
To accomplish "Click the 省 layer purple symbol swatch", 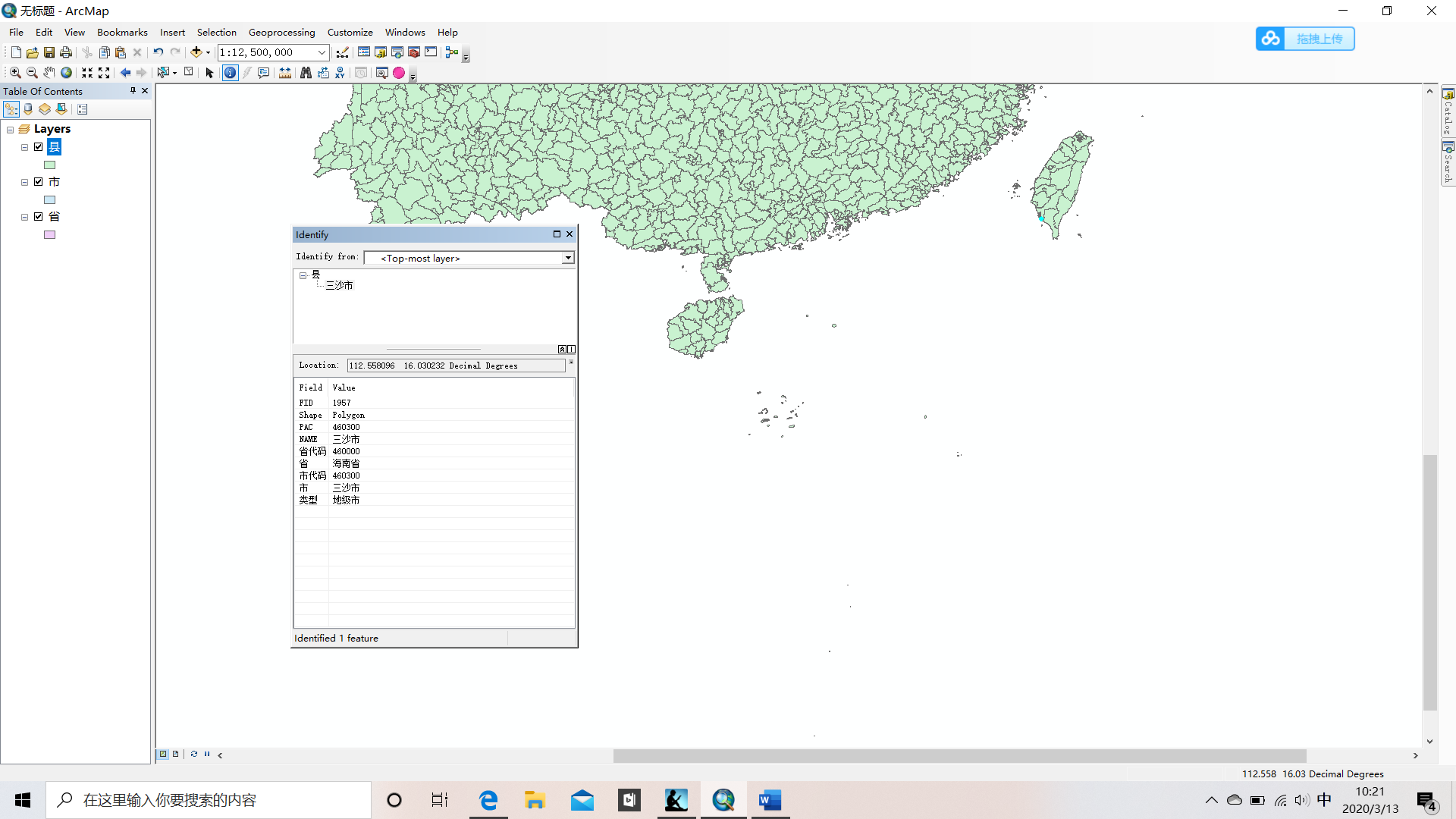I will [x=50, y=235].
